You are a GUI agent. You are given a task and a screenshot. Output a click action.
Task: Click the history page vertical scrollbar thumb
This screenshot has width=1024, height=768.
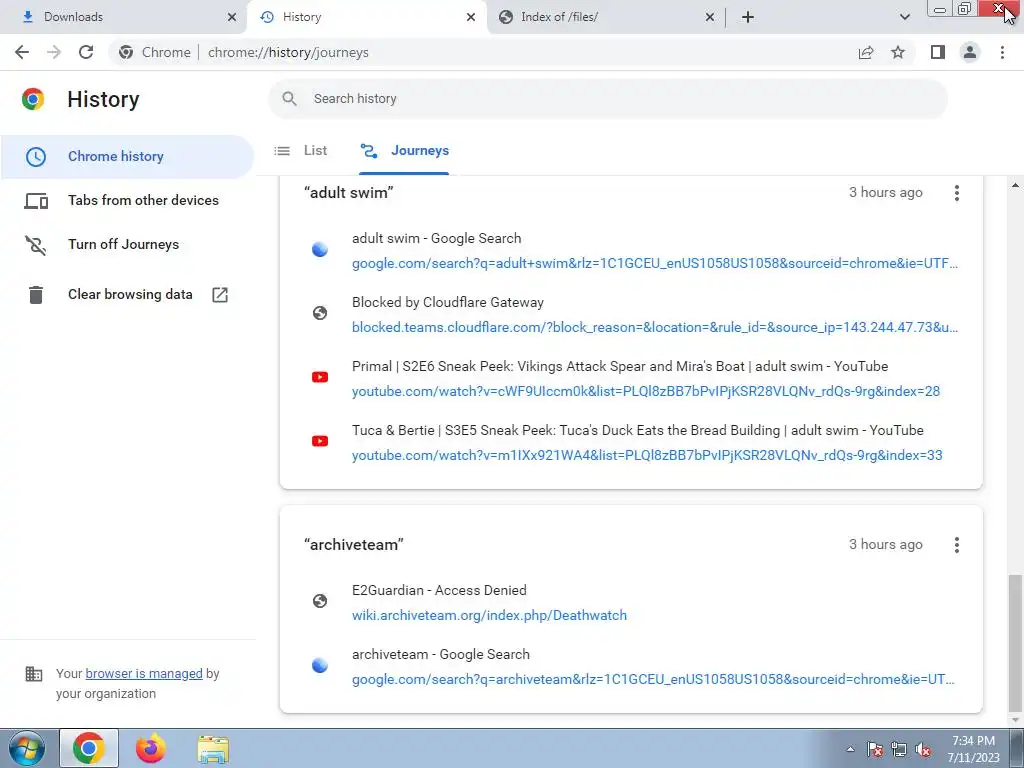[1014, 643]
